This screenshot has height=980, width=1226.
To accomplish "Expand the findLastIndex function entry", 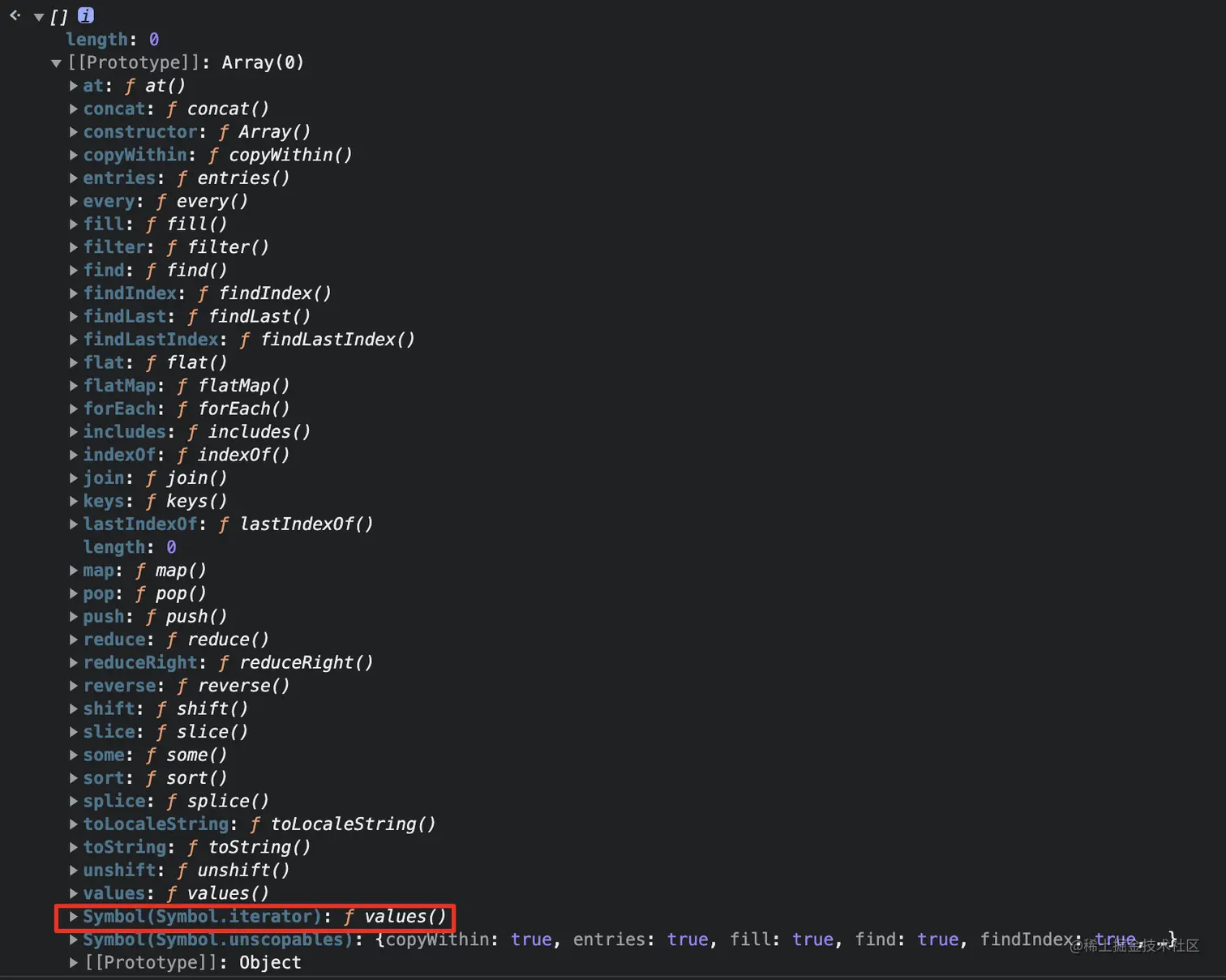I will 74,340.
